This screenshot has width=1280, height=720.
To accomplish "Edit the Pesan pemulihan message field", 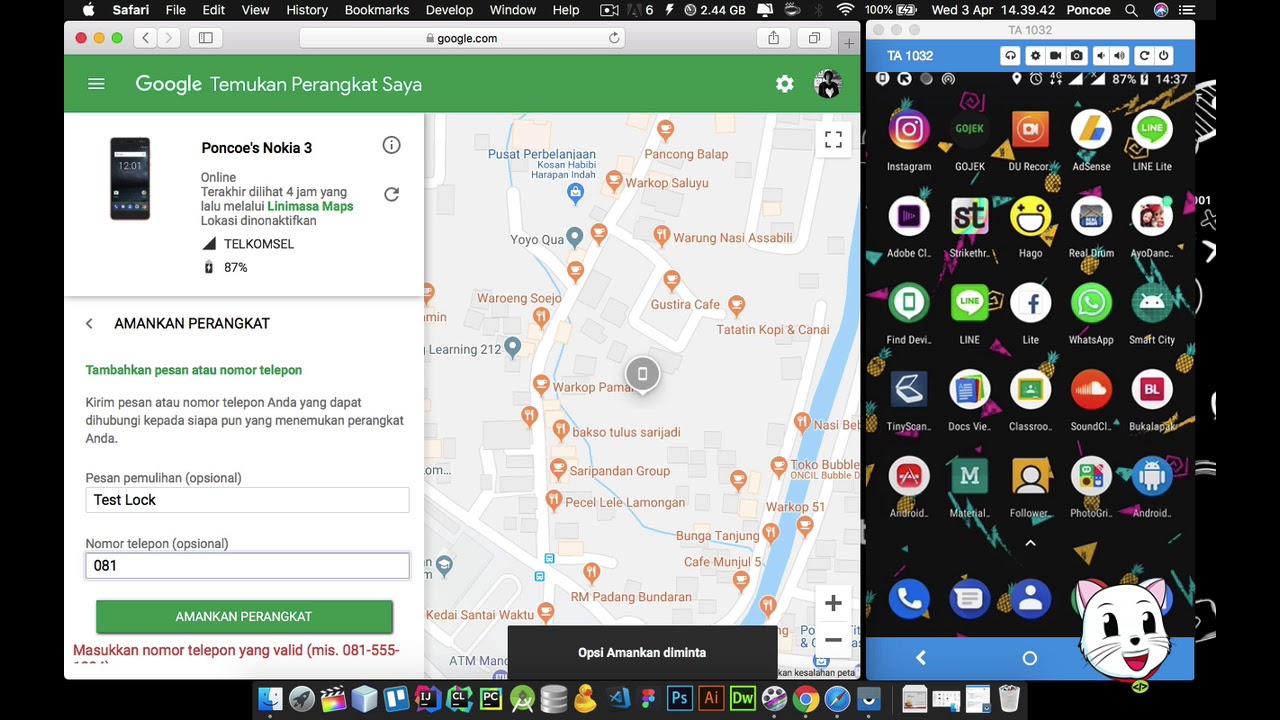I will pos(247,500).
